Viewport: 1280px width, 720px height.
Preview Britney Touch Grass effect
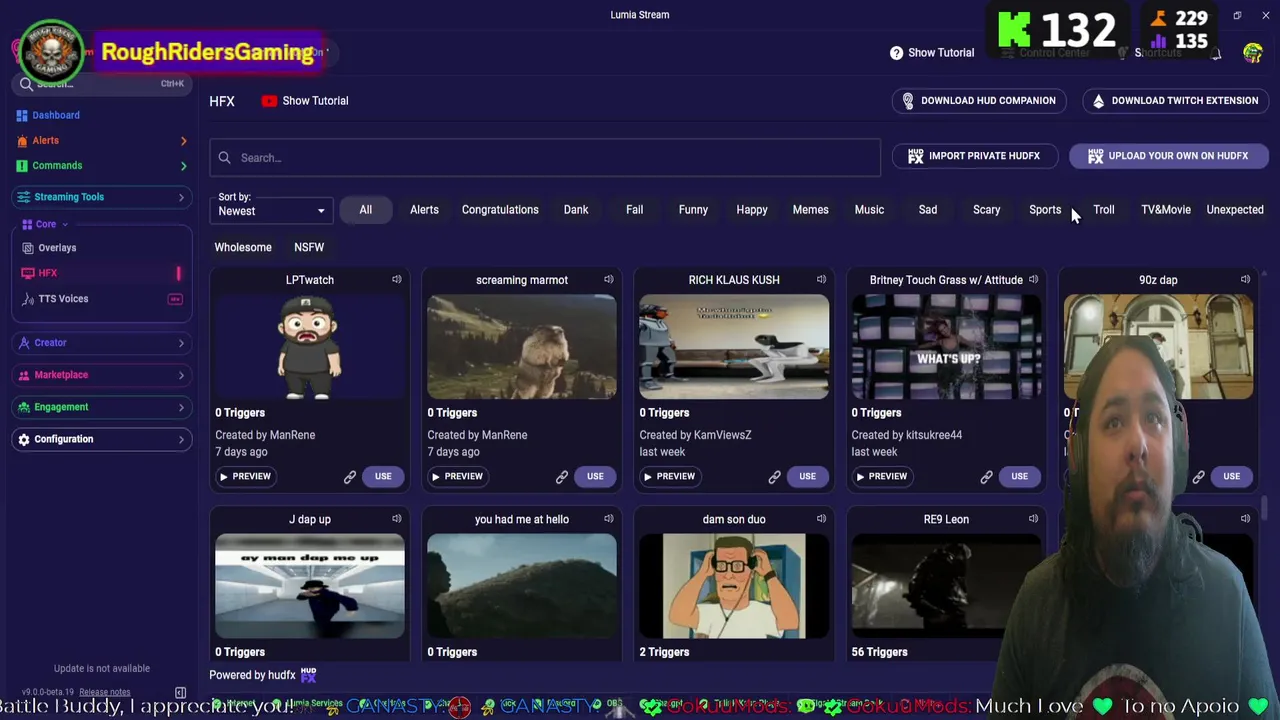coord(881,476)
